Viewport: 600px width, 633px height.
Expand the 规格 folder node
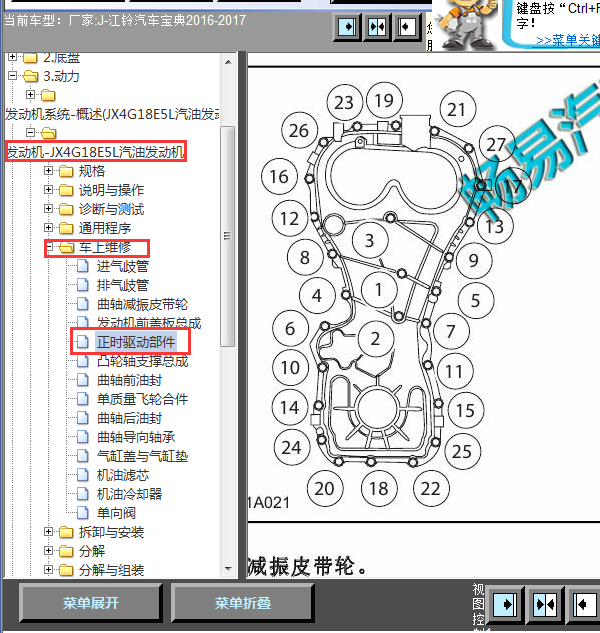click(48, 171)
